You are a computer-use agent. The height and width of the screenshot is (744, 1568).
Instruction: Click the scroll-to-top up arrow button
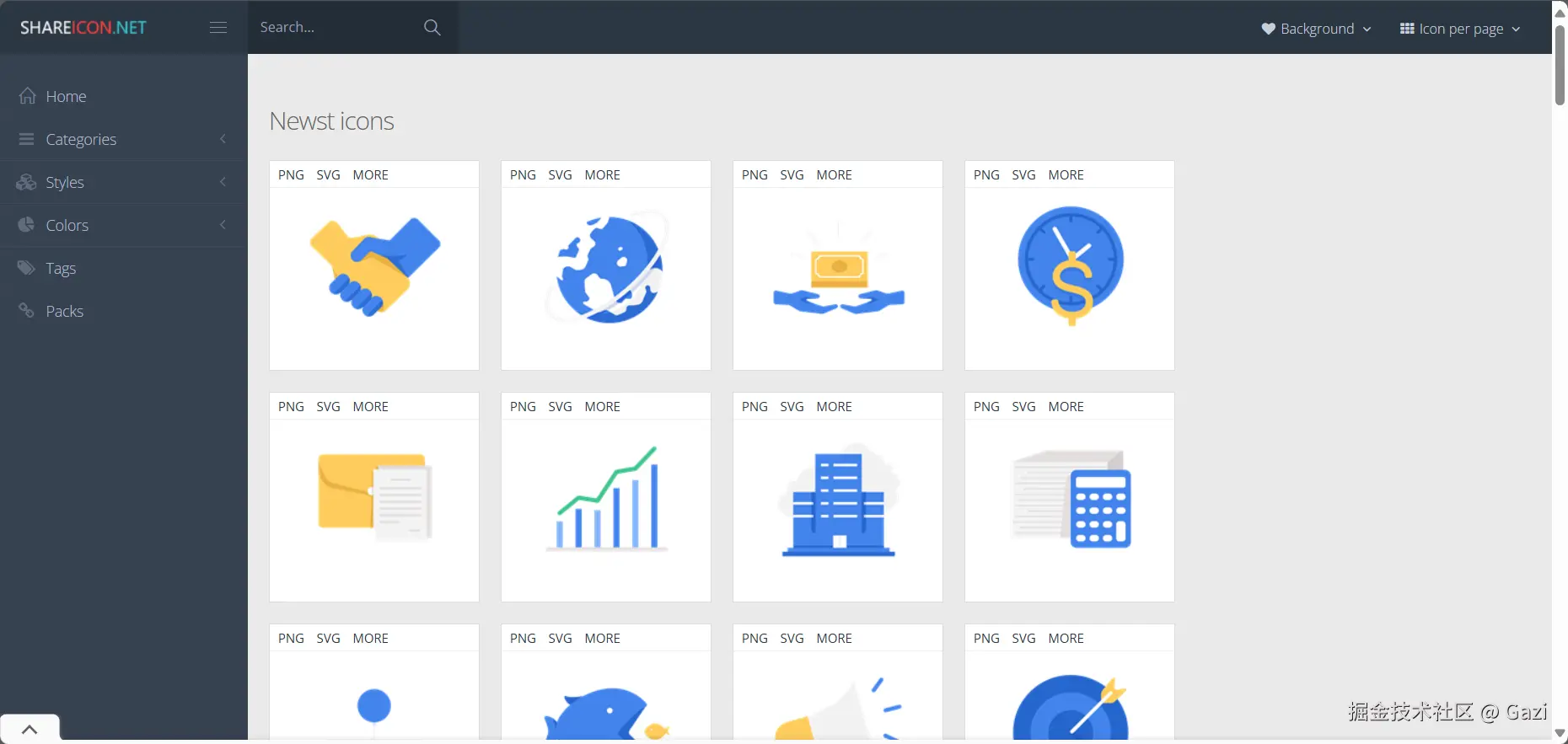tap(30, 729)
